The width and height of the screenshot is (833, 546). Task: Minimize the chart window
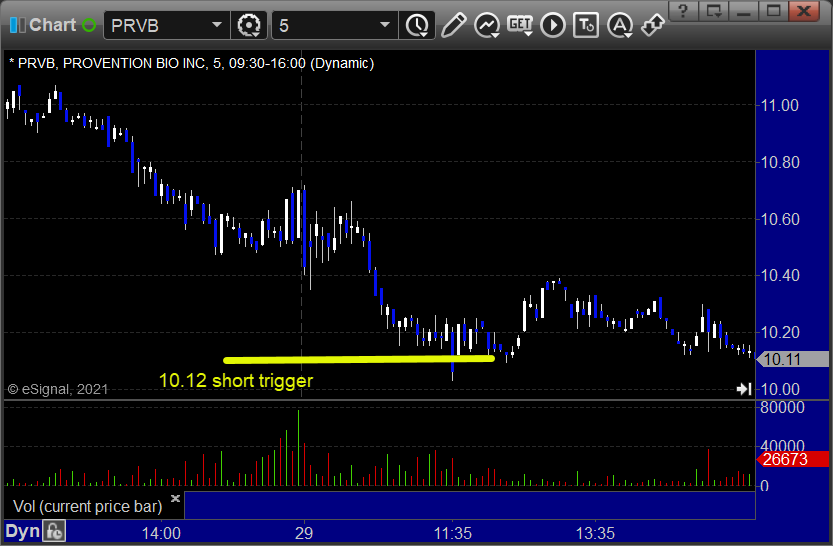tap(743, 10)
